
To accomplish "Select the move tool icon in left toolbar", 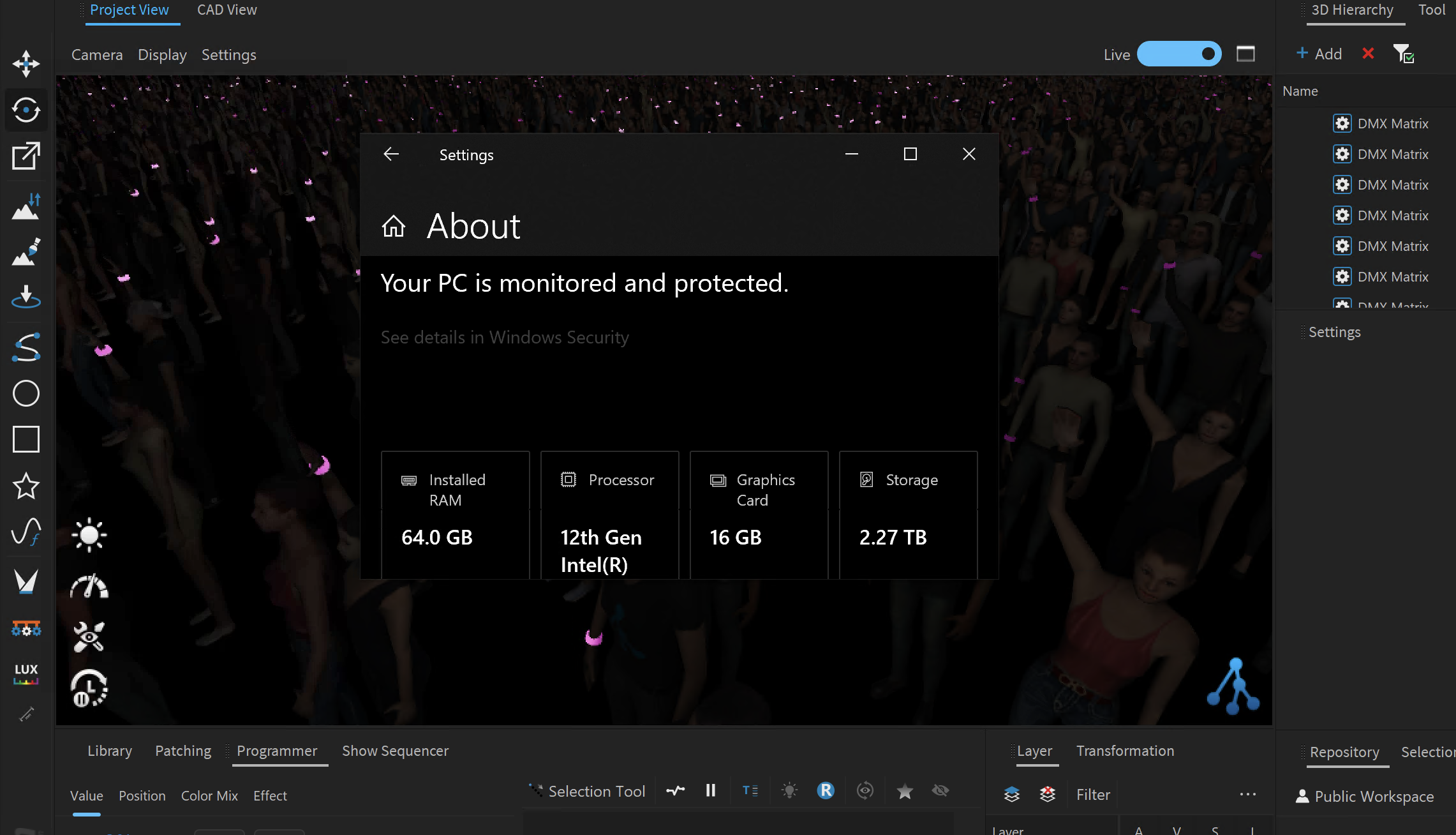I will point(26,63).
